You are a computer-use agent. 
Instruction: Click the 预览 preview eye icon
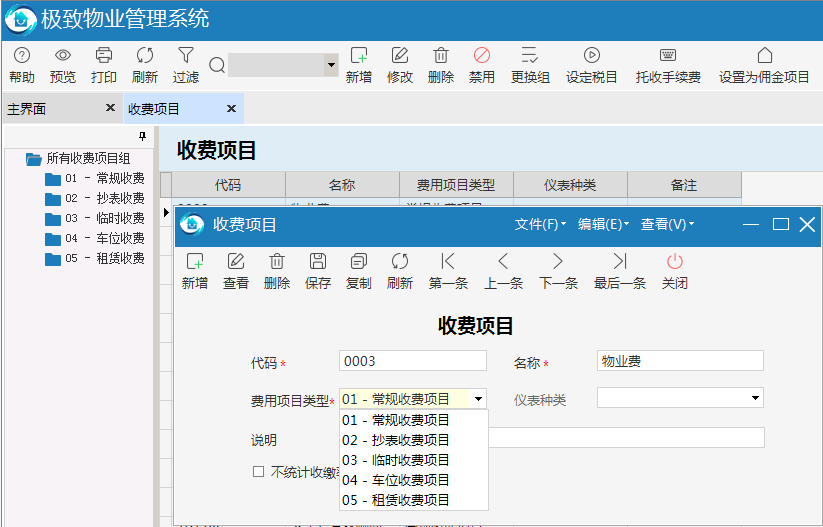pos(62,55)
